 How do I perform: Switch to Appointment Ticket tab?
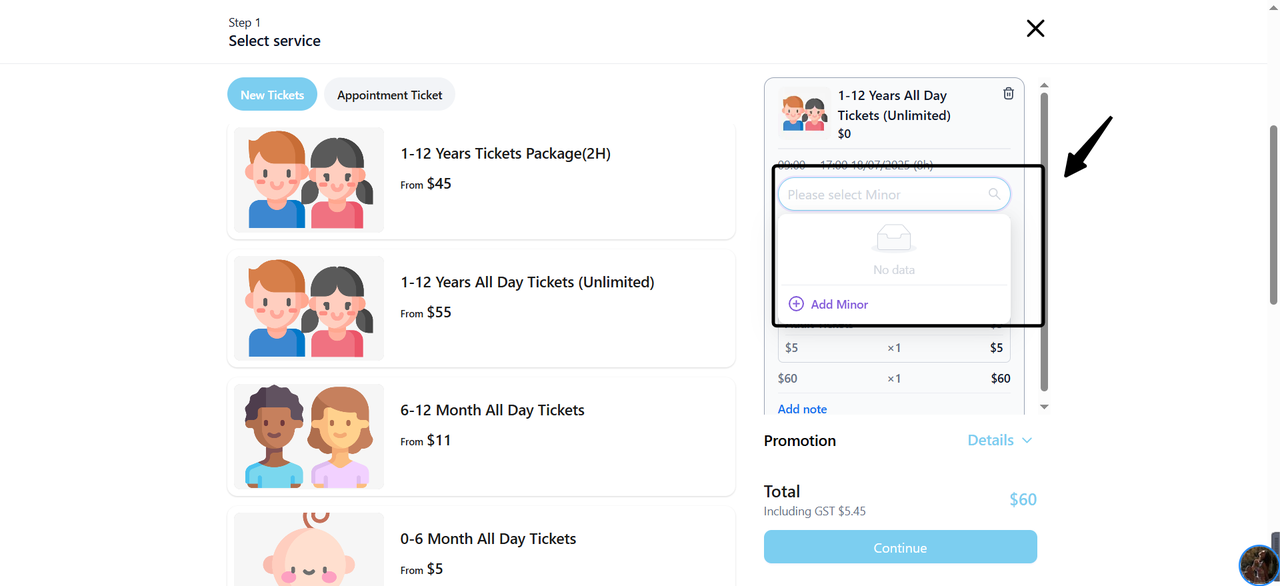coord(389,95)
